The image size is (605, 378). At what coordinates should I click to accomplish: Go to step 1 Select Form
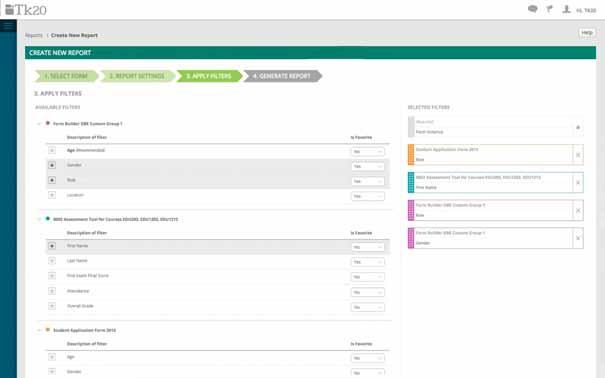coord(66,76)
